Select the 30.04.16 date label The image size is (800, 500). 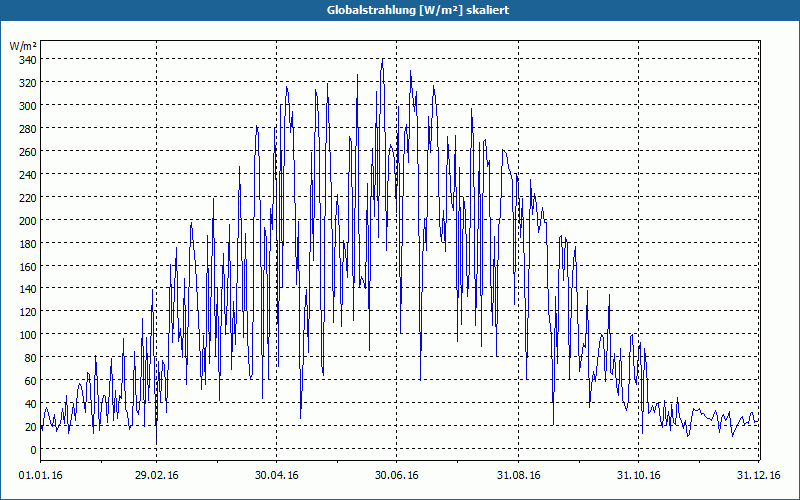pyautogui.click(x=277, y=476)
